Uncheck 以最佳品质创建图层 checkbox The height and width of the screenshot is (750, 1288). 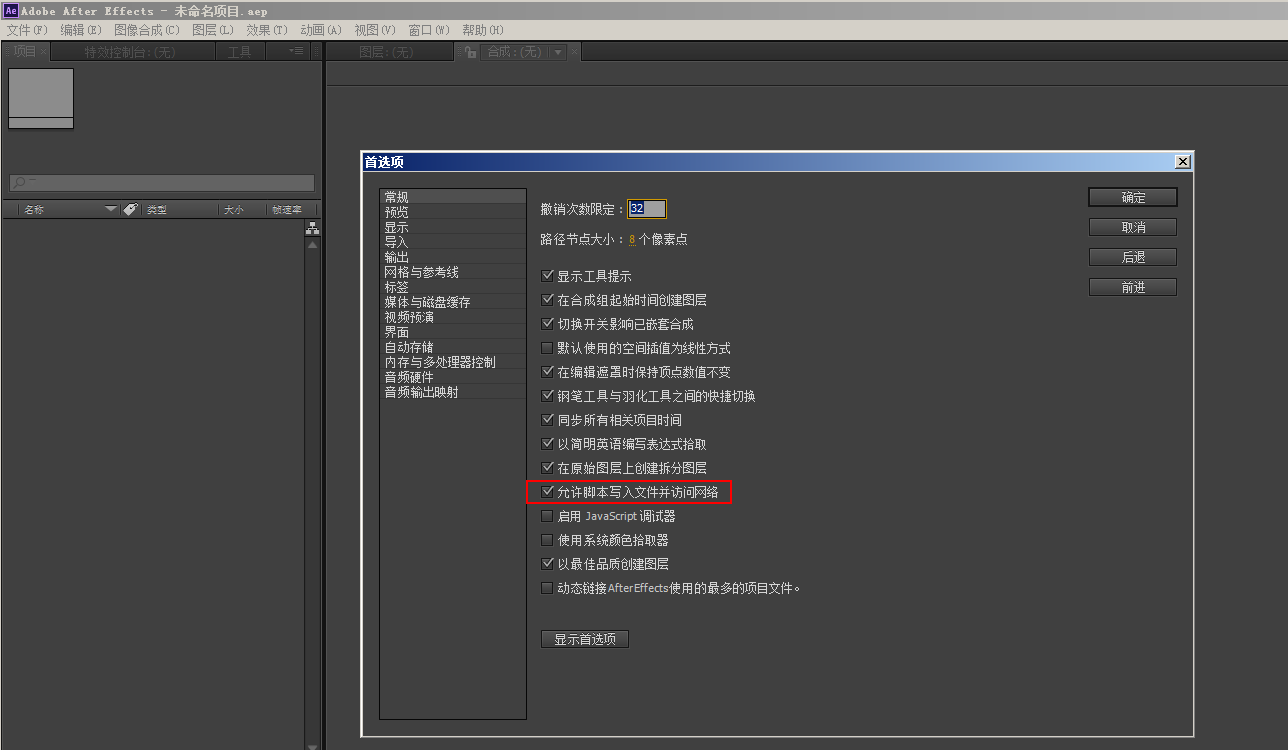pos(547,564)
